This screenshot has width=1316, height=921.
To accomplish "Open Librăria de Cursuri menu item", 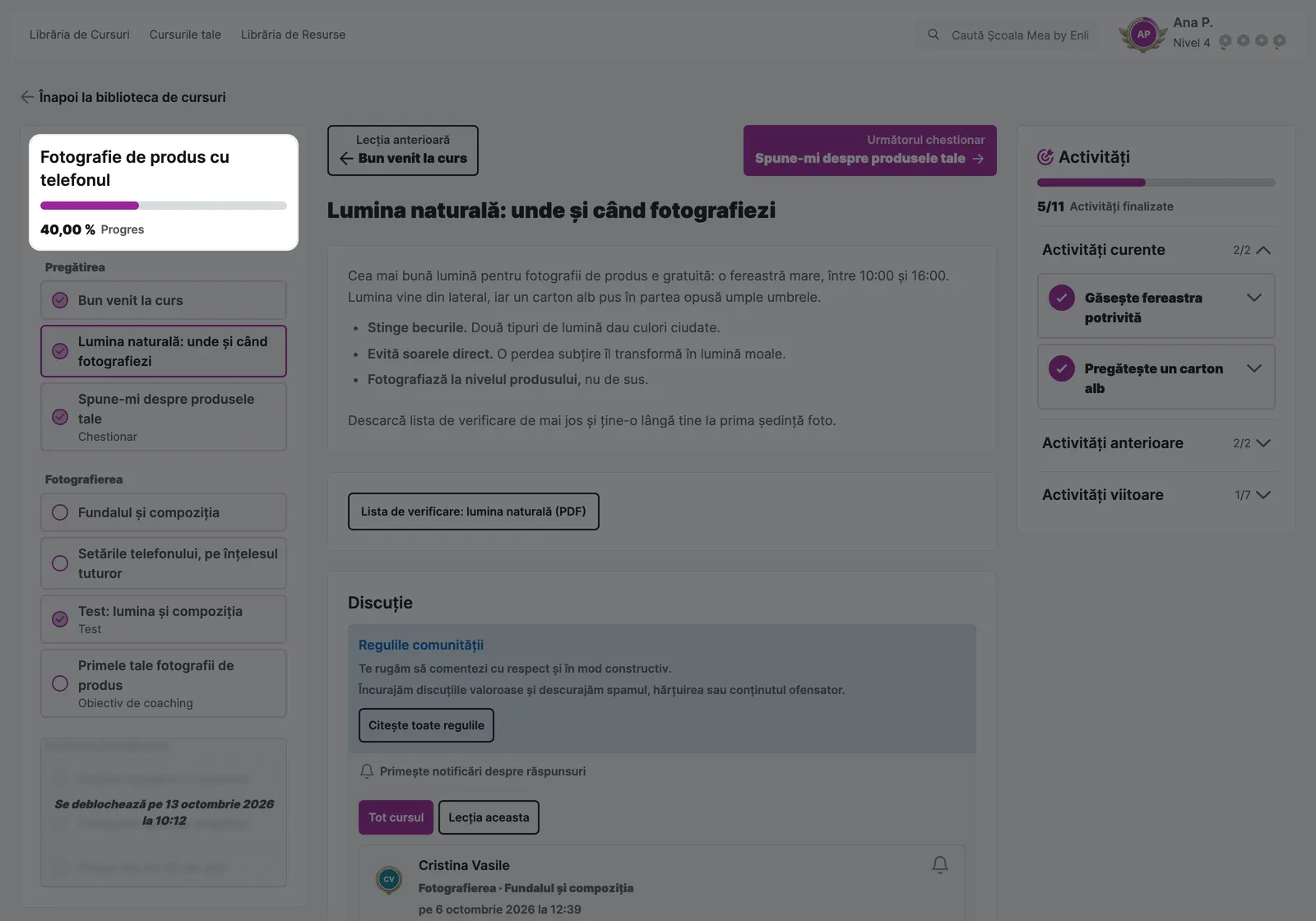I will 80,35.
